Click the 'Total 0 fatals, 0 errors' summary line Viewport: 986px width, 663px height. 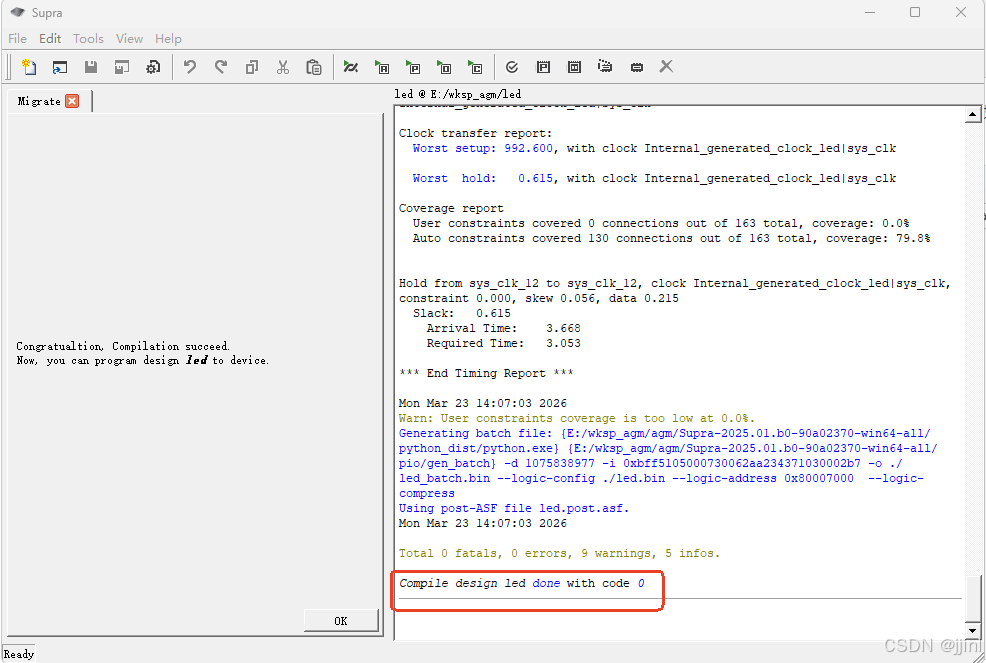[559, 554]
